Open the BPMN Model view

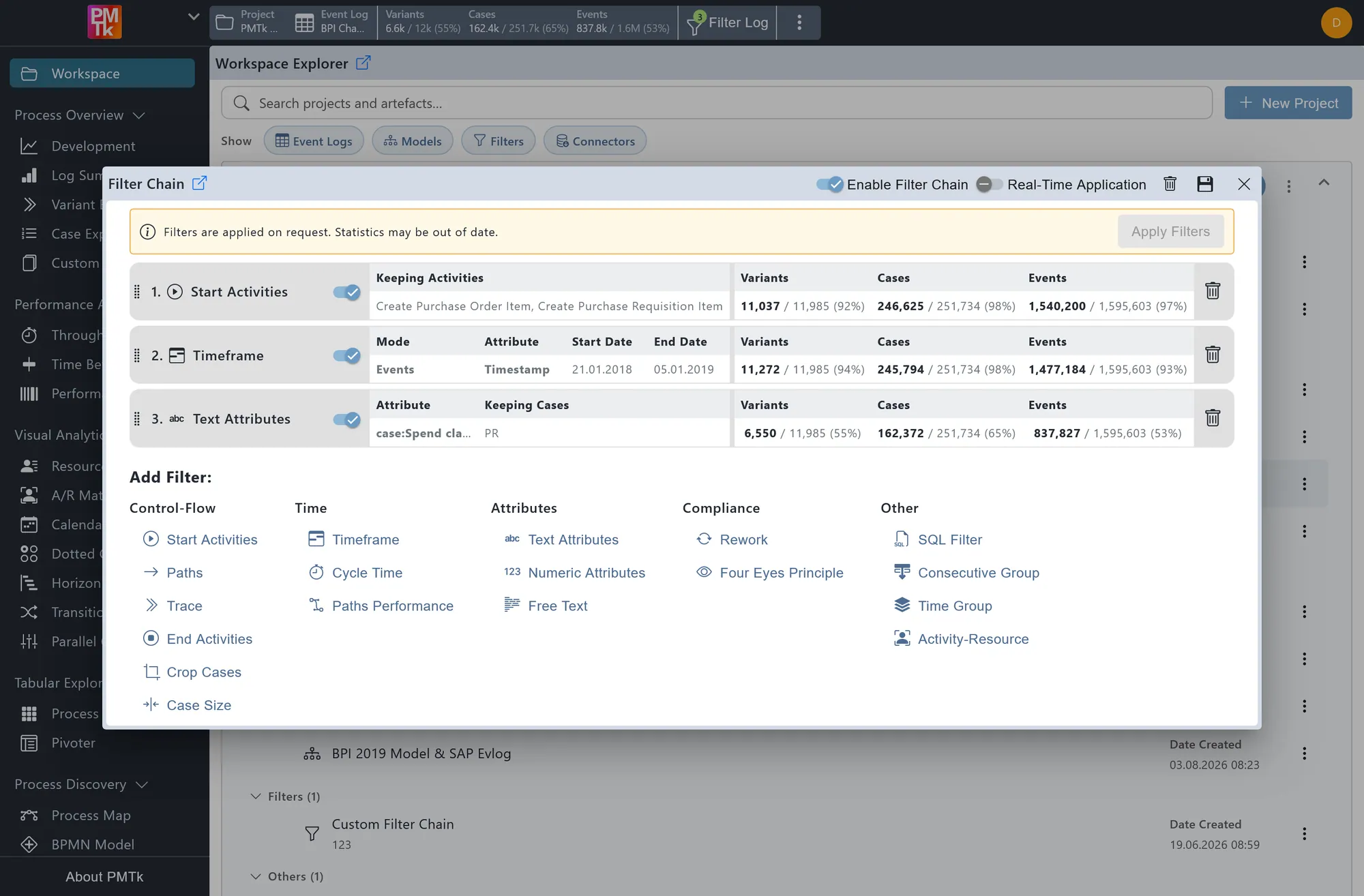(93, 844)
